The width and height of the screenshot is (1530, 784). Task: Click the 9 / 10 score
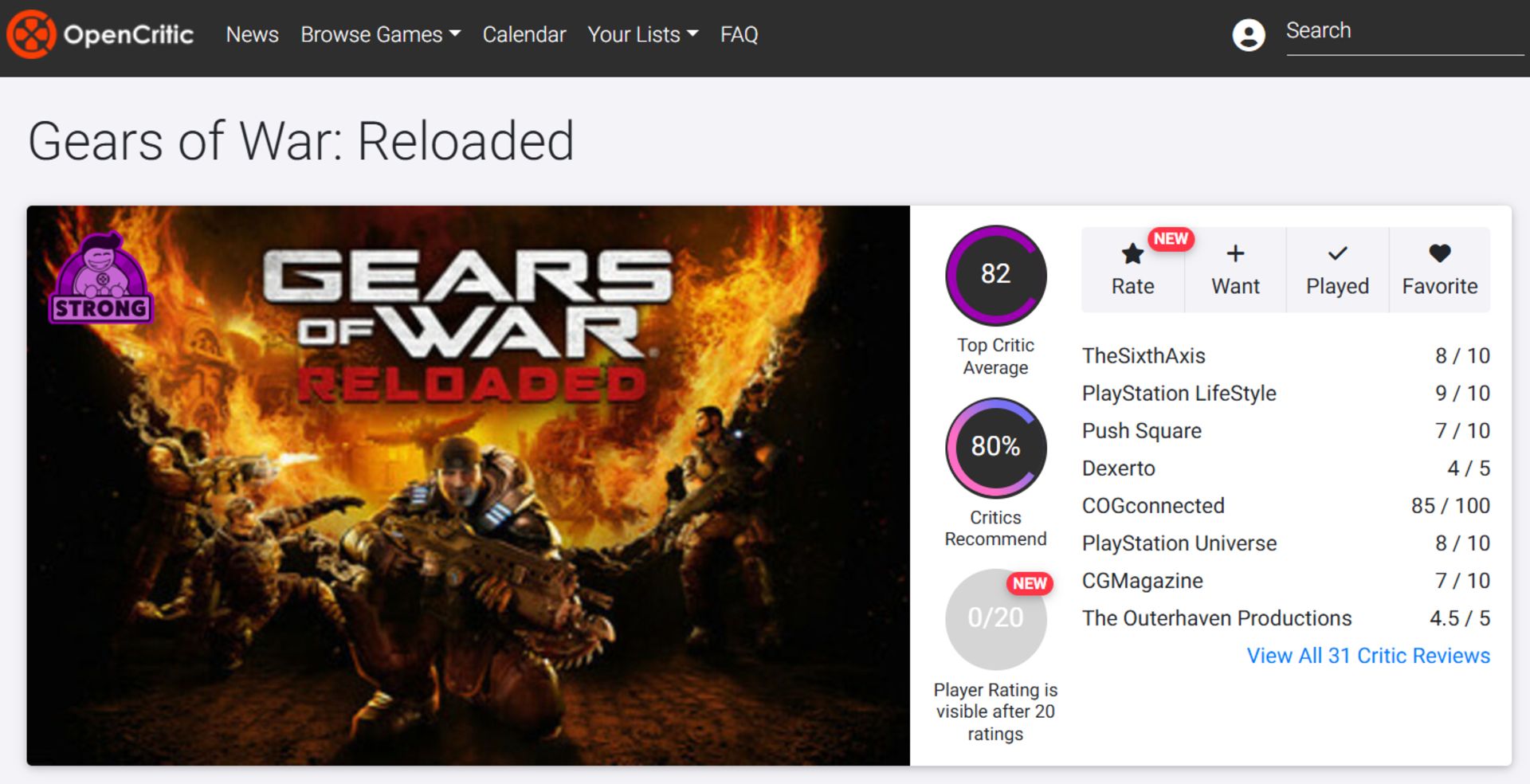(x=1462, y=394)
